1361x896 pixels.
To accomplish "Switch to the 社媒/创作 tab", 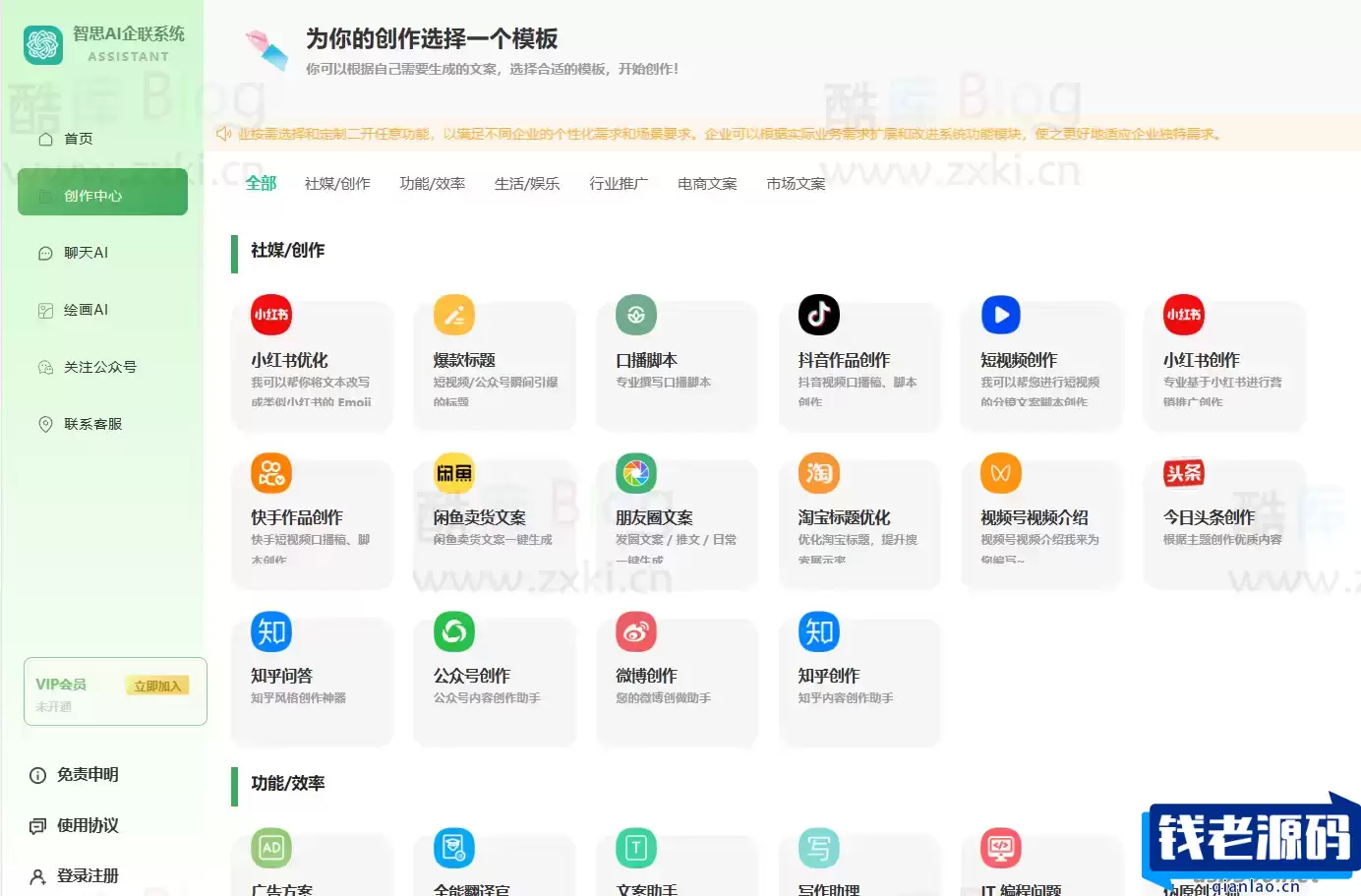I will coord(337,183).
